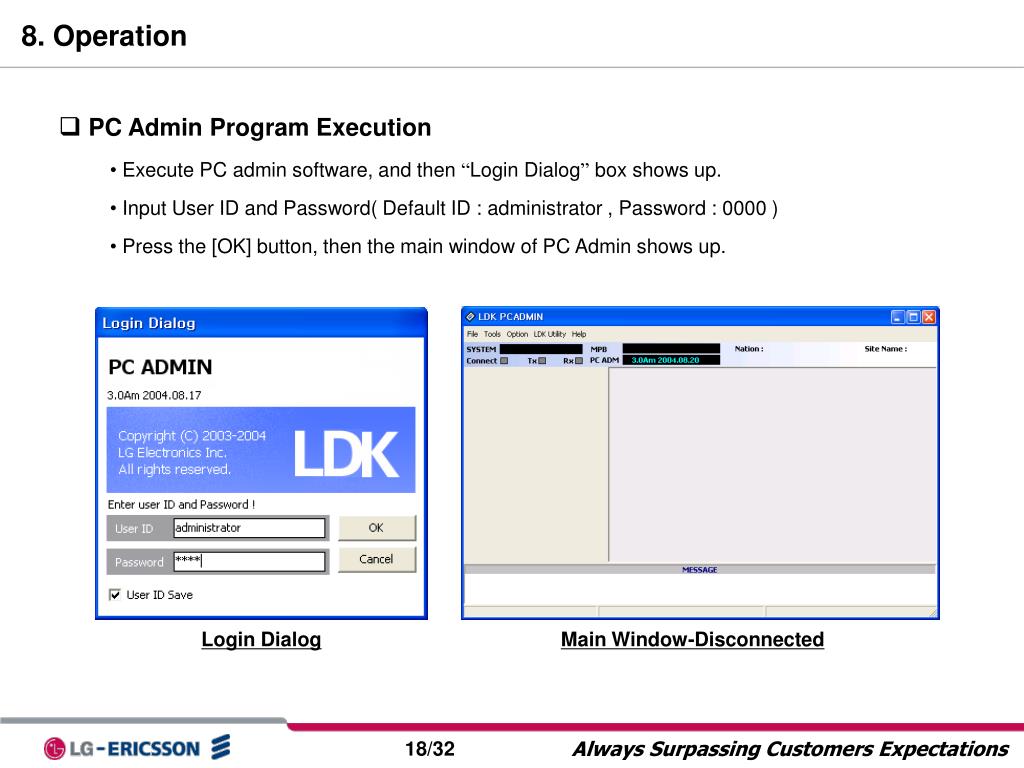Click the Rx status indicator
Screen dimensions: 1024x768
point(579,360)
